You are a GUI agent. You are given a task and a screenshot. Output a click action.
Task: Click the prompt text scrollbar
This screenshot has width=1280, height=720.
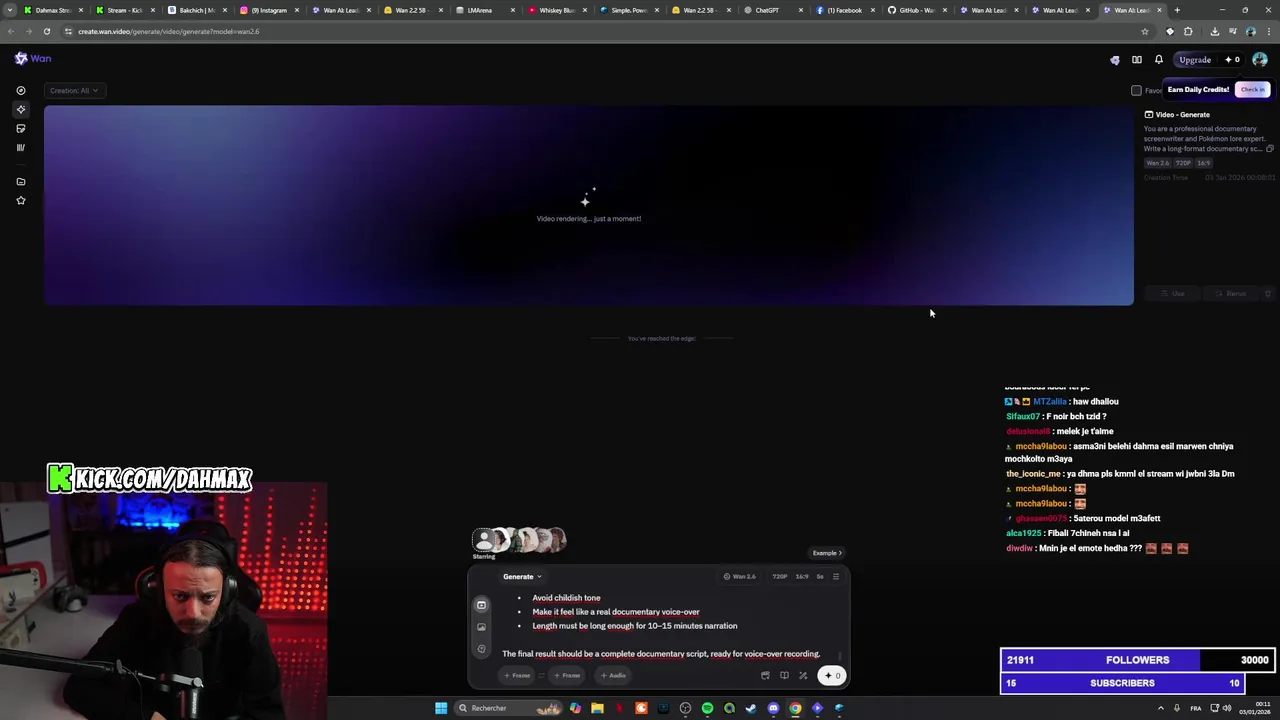click(x=840, y=656)
